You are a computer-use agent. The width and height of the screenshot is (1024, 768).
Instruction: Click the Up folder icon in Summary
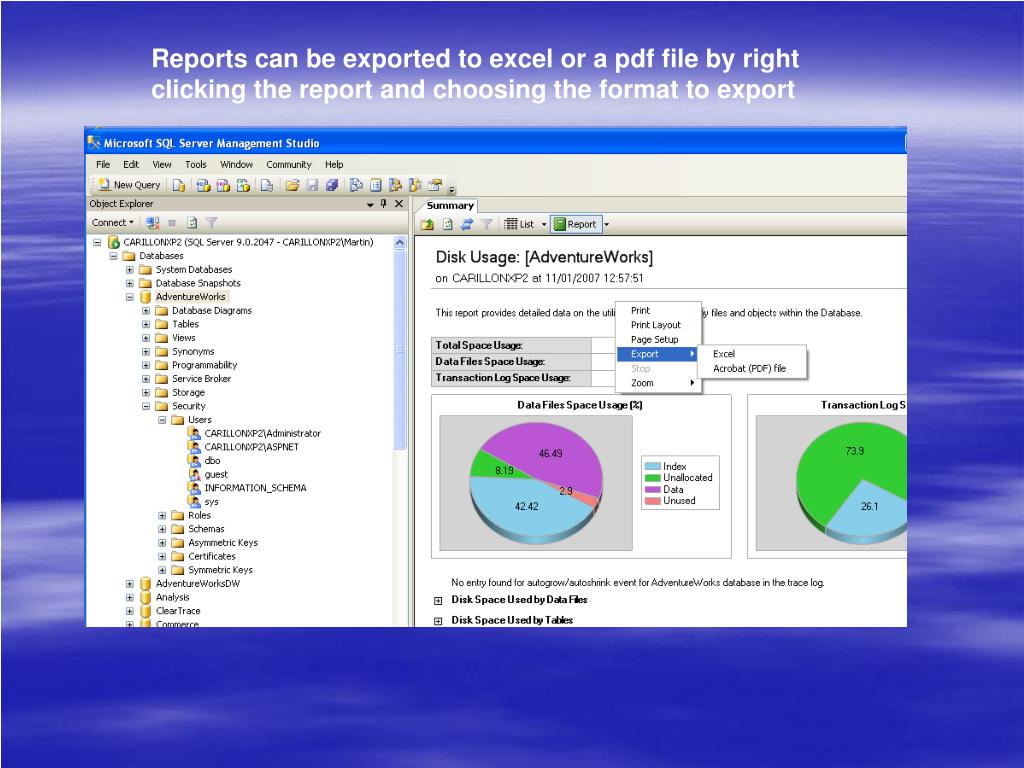[428, 225]
